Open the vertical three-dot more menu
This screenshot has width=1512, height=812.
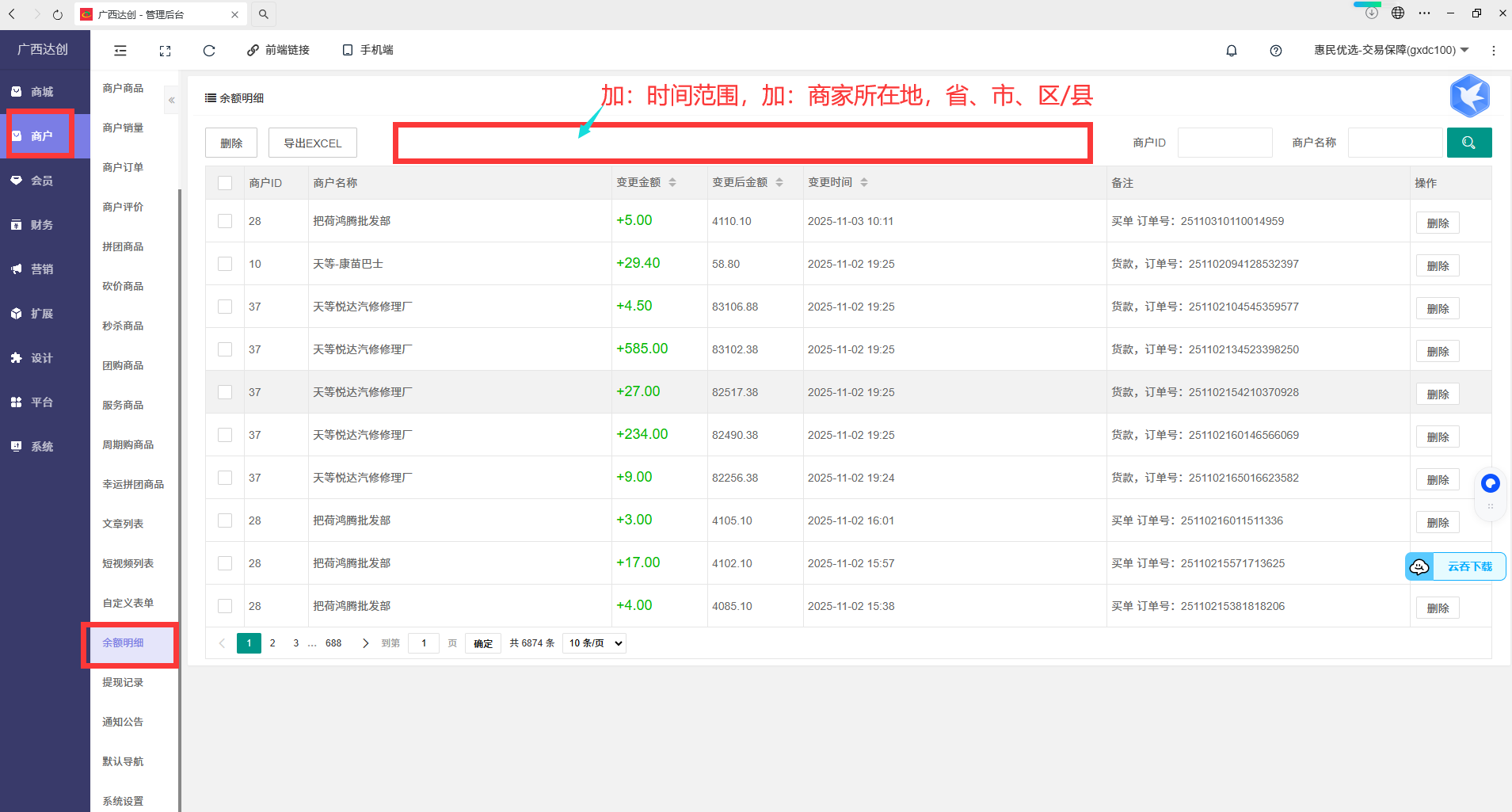1493,51
